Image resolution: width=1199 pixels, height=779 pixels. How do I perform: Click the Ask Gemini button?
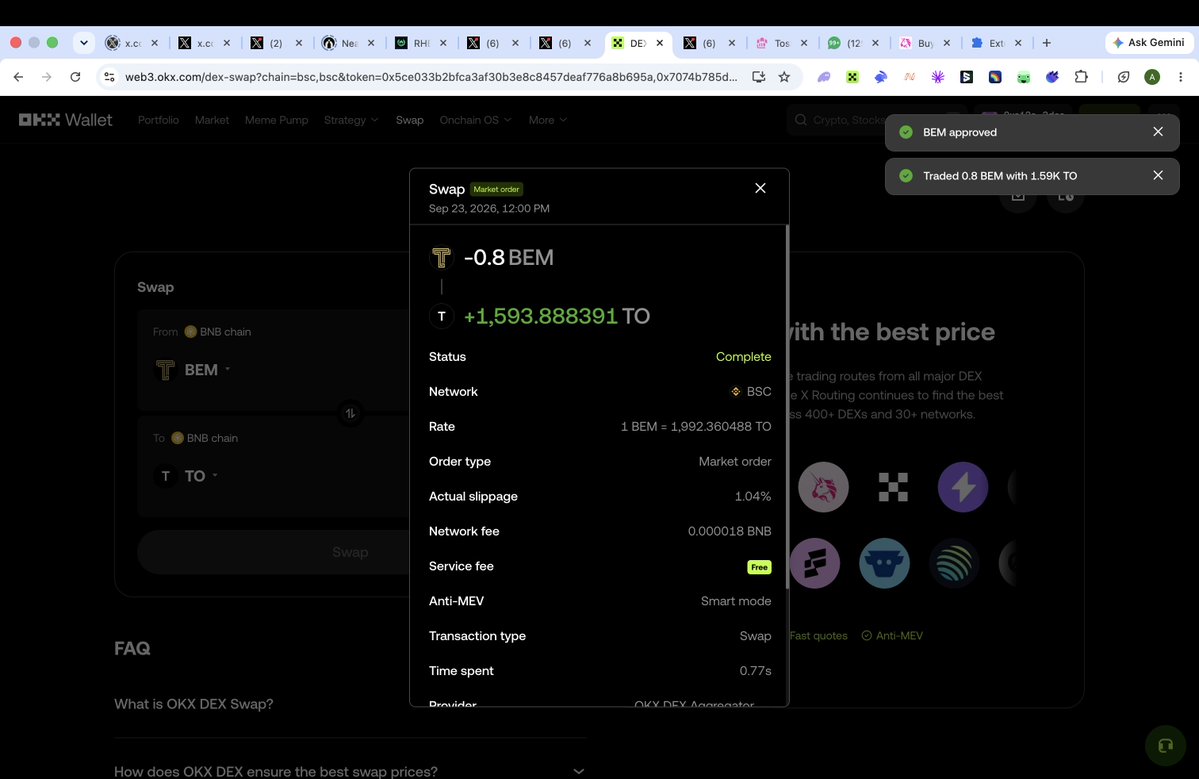pos(1149,43)
